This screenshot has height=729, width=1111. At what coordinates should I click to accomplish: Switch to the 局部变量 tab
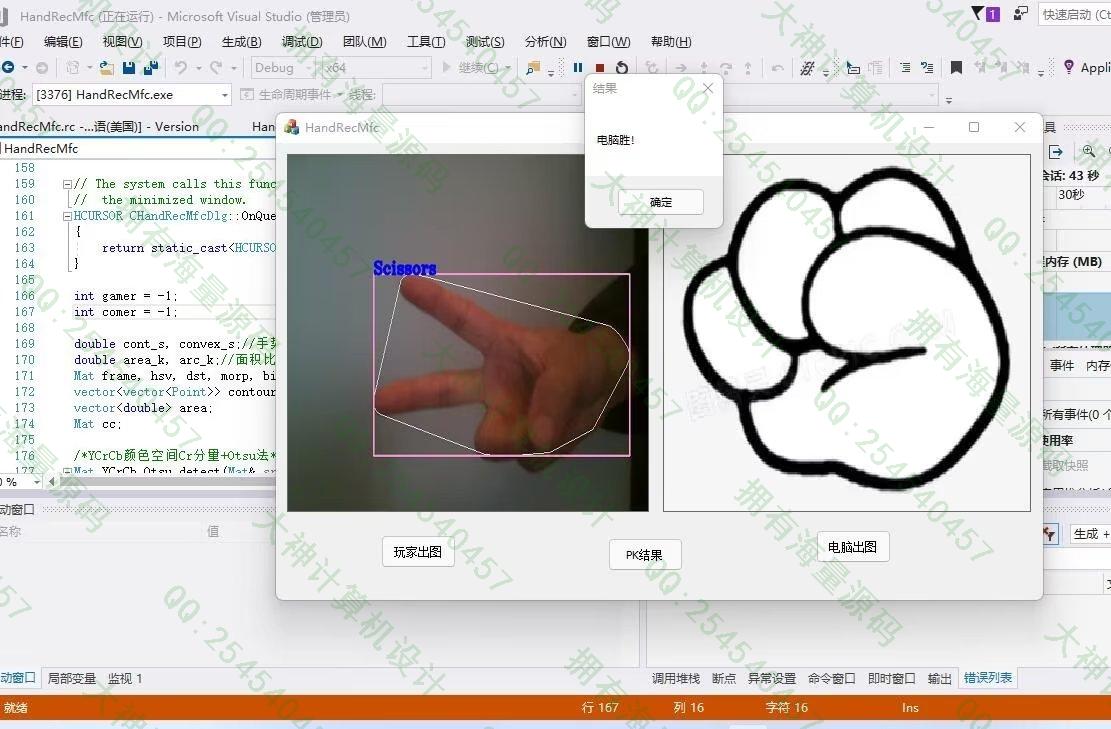point(72,679)
